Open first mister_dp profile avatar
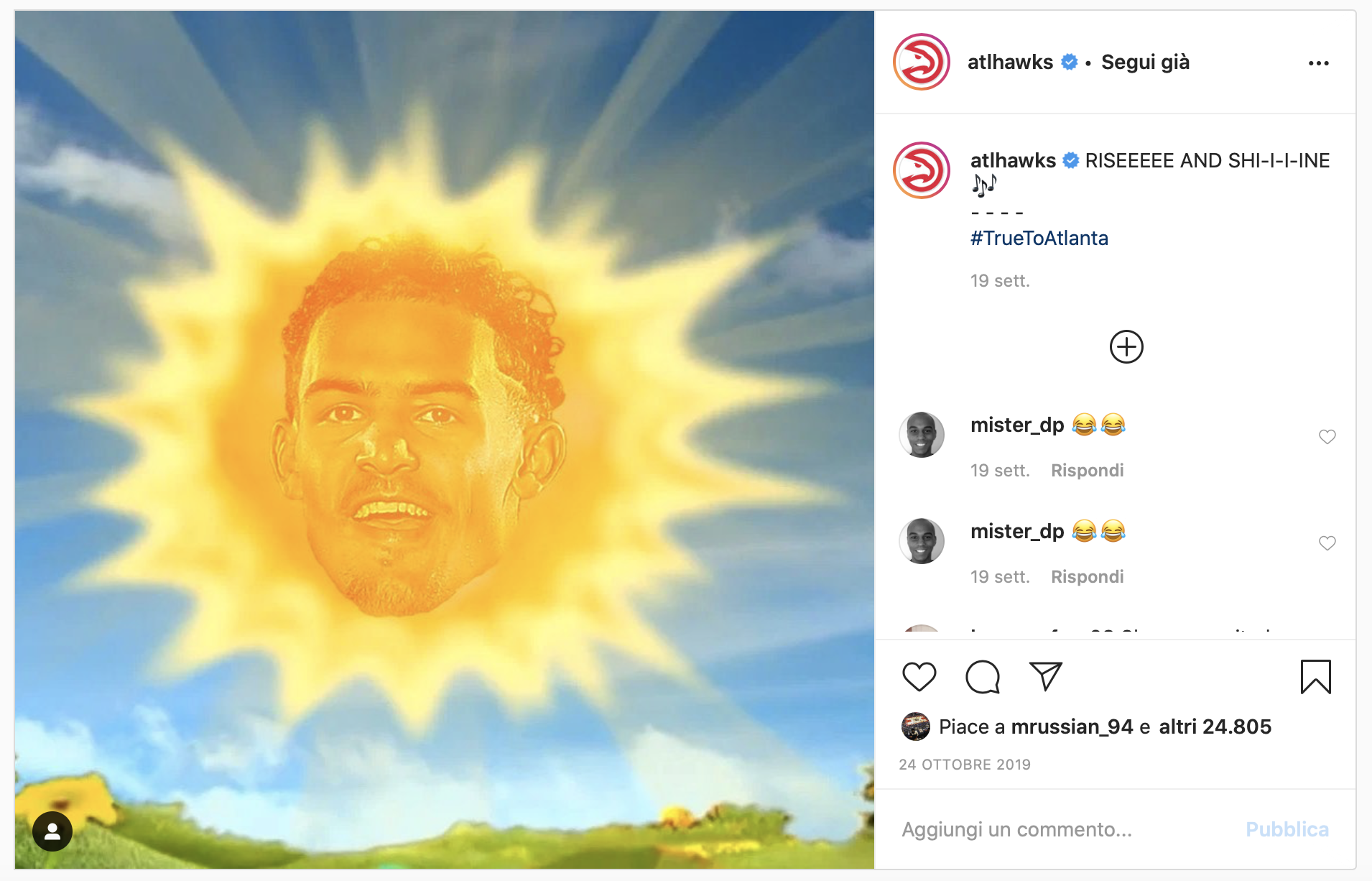This screenshot has height=881, width=1372. pos(922,435)
